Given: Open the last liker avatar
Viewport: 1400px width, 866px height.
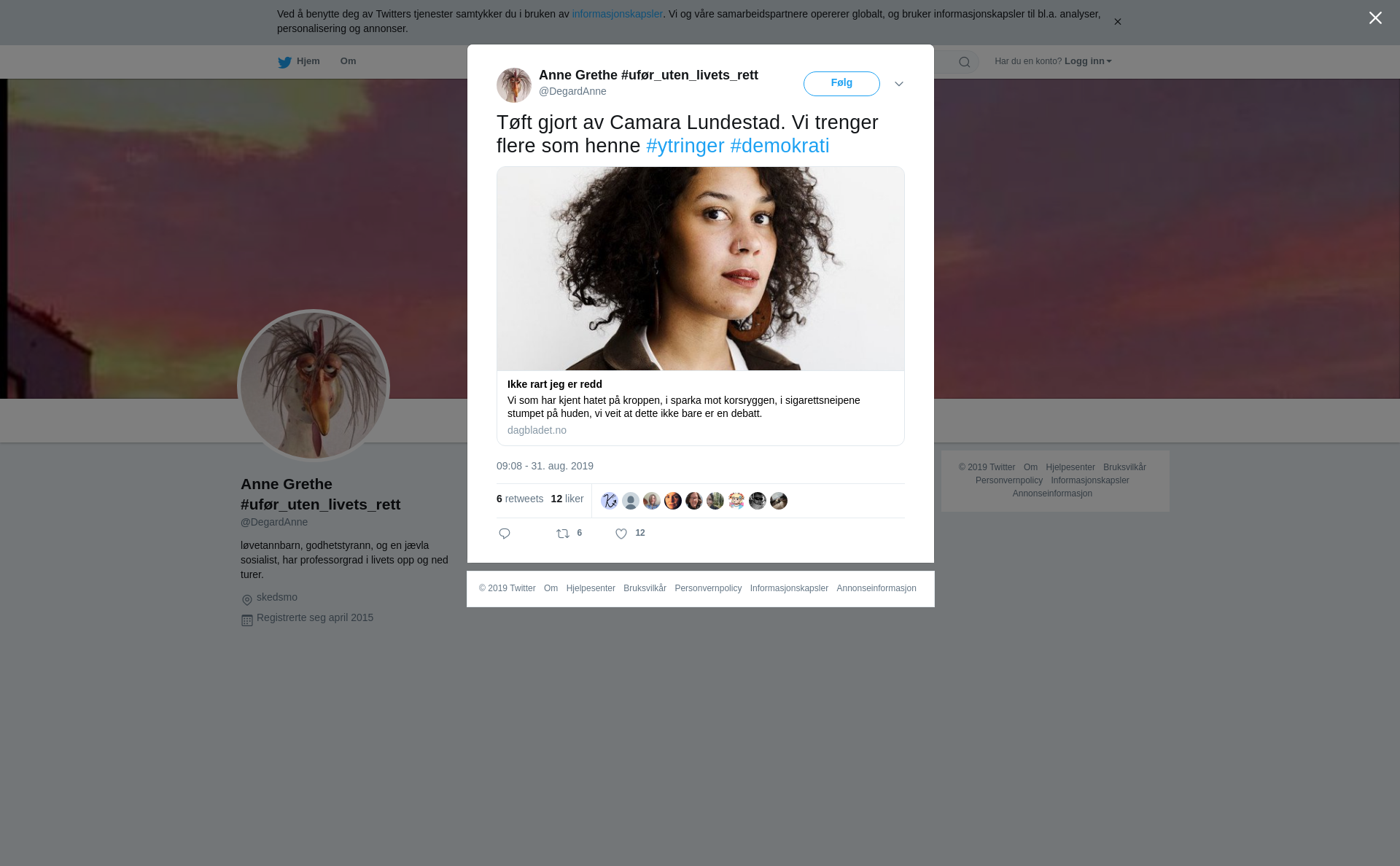Looking at the screenshot, I should coord(779,501).
